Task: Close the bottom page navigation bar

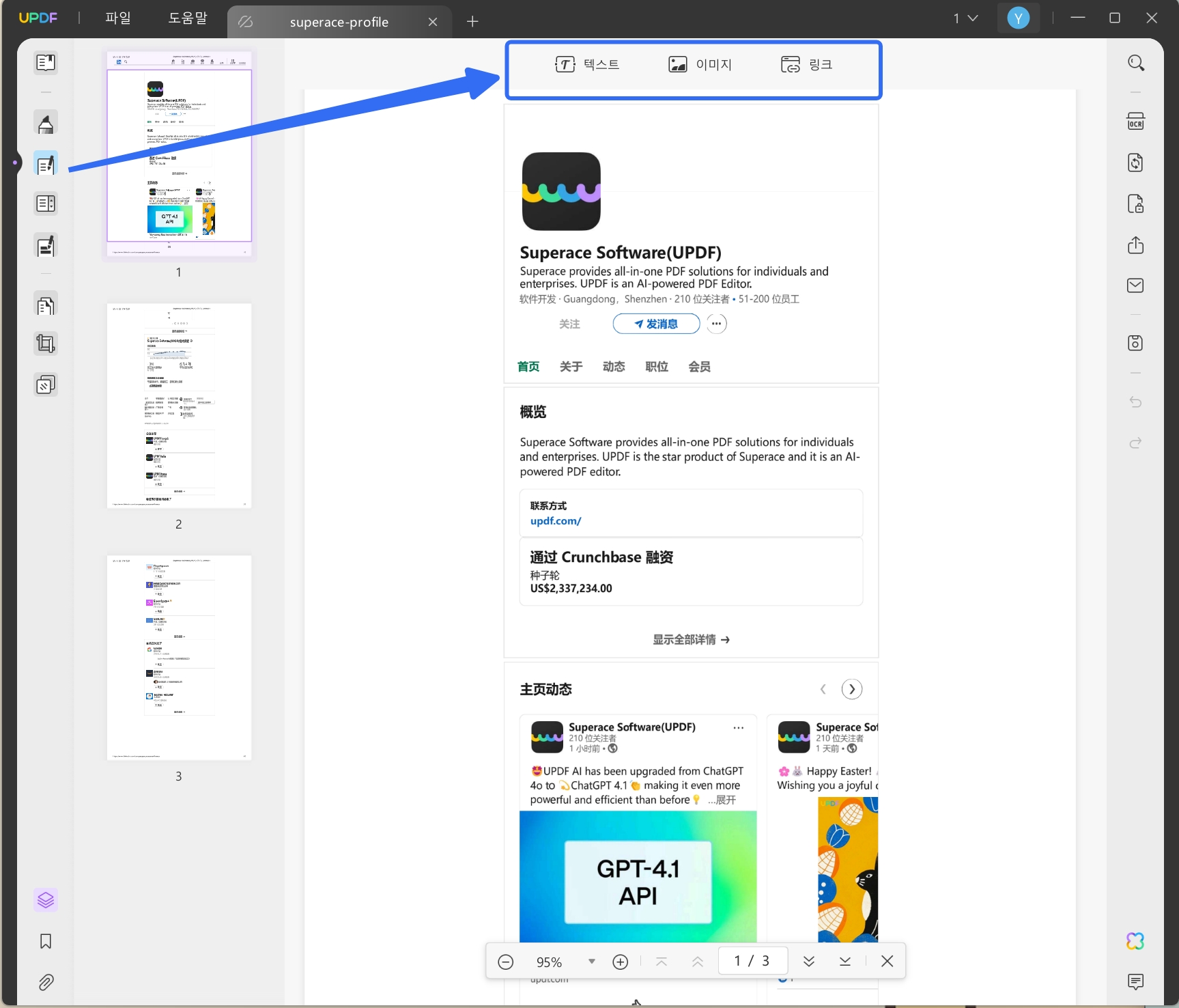Action: [887, 962]
